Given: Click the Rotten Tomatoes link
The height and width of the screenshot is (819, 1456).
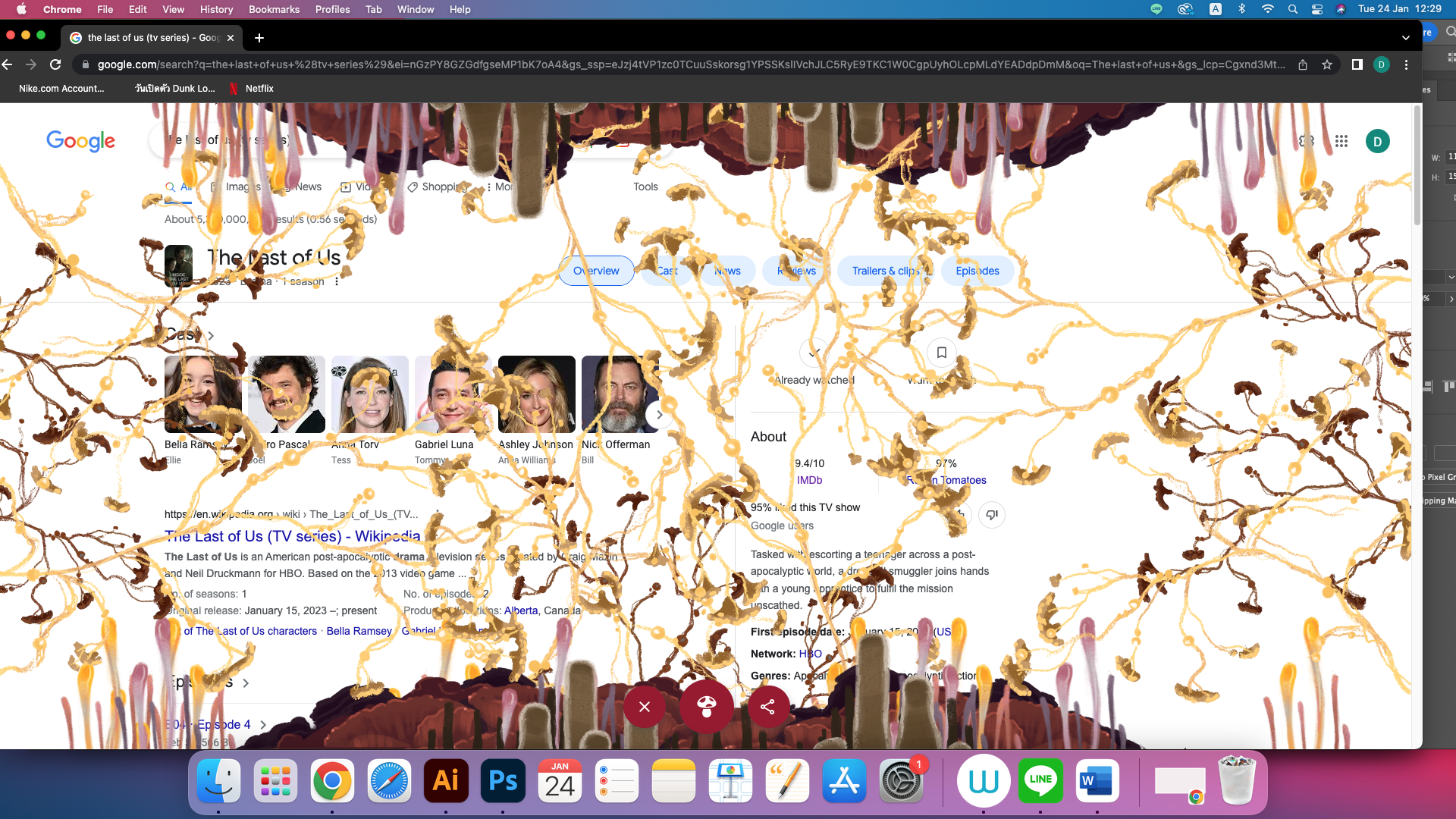Looking at the screenshot, I should 946,480.
